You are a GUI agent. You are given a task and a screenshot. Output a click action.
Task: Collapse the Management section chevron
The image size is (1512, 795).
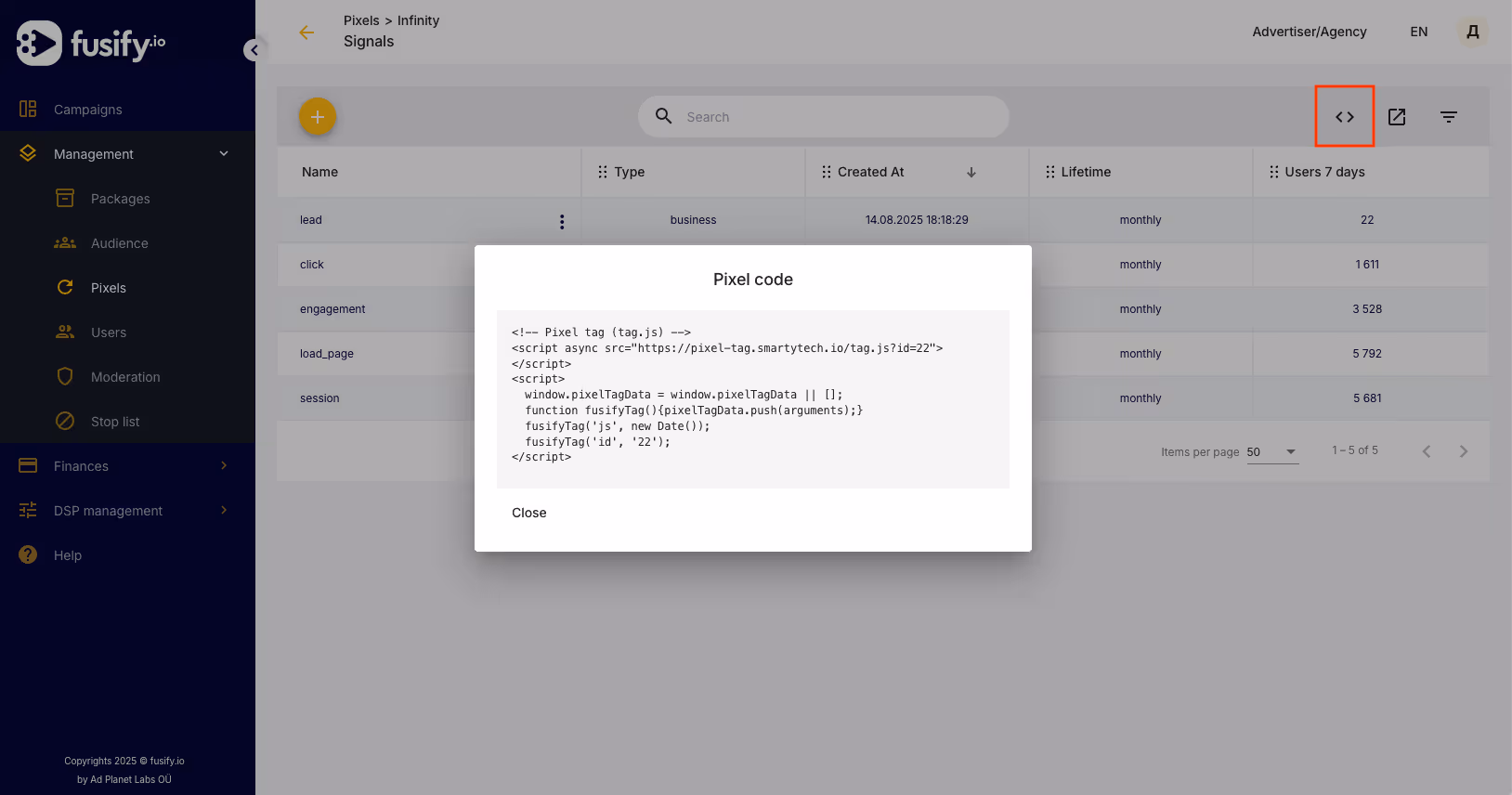click(224, 153)
